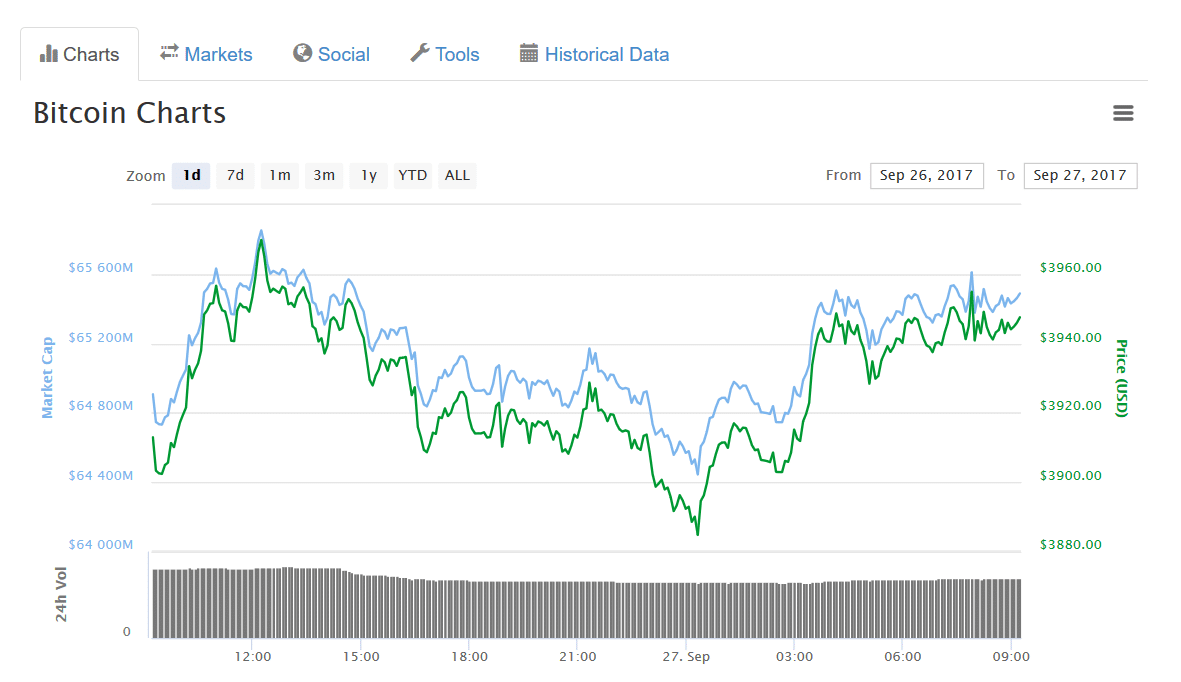Set zoom range to ALL
The width and height of the screenshot is (1181, 682).
457,176
